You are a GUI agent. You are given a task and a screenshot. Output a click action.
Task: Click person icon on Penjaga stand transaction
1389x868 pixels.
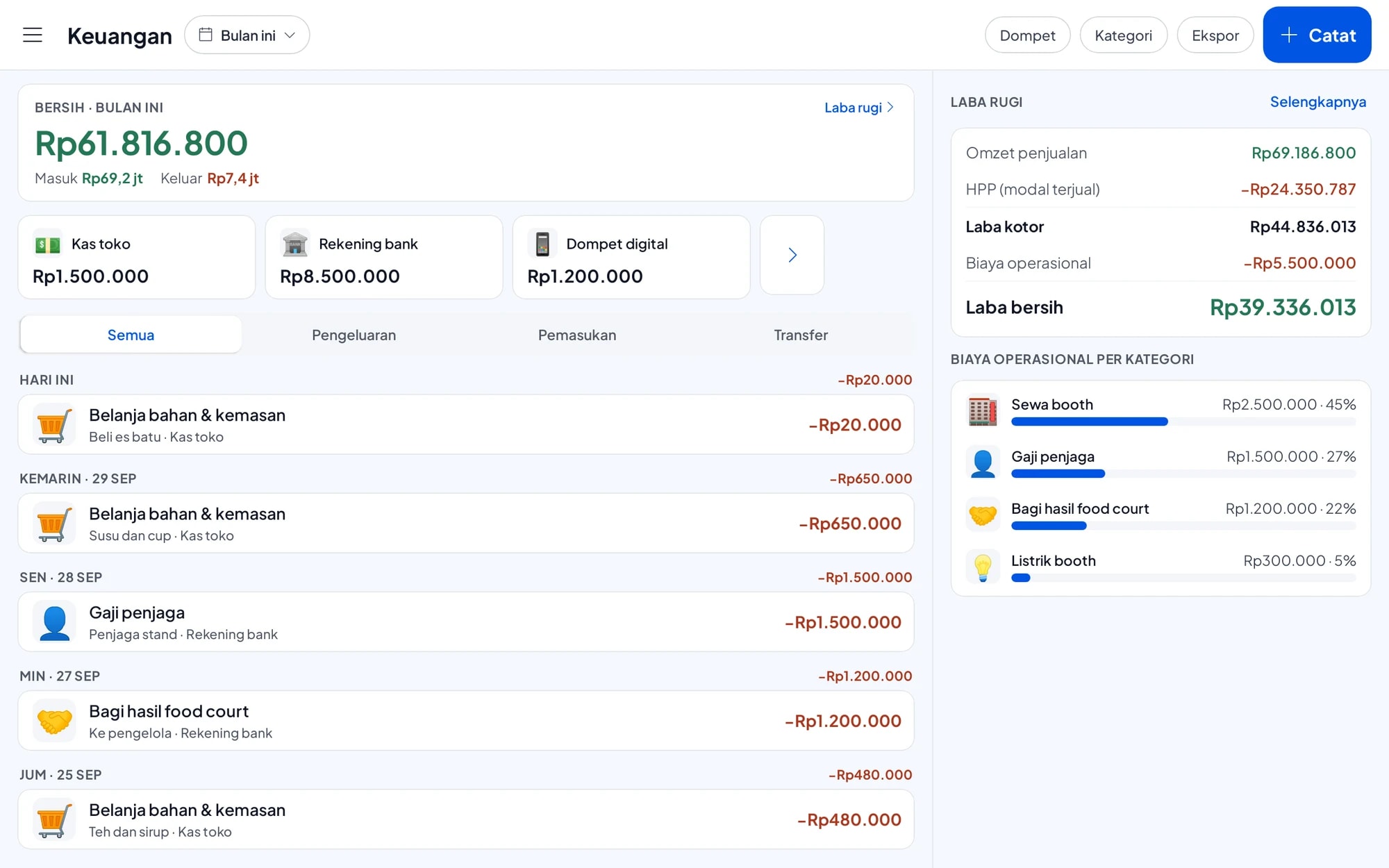pyautogui.click(x=54, y=622)
